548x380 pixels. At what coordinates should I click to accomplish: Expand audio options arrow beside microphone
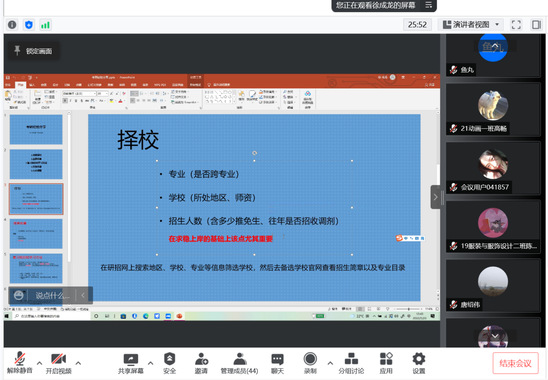tap(39, 363)
